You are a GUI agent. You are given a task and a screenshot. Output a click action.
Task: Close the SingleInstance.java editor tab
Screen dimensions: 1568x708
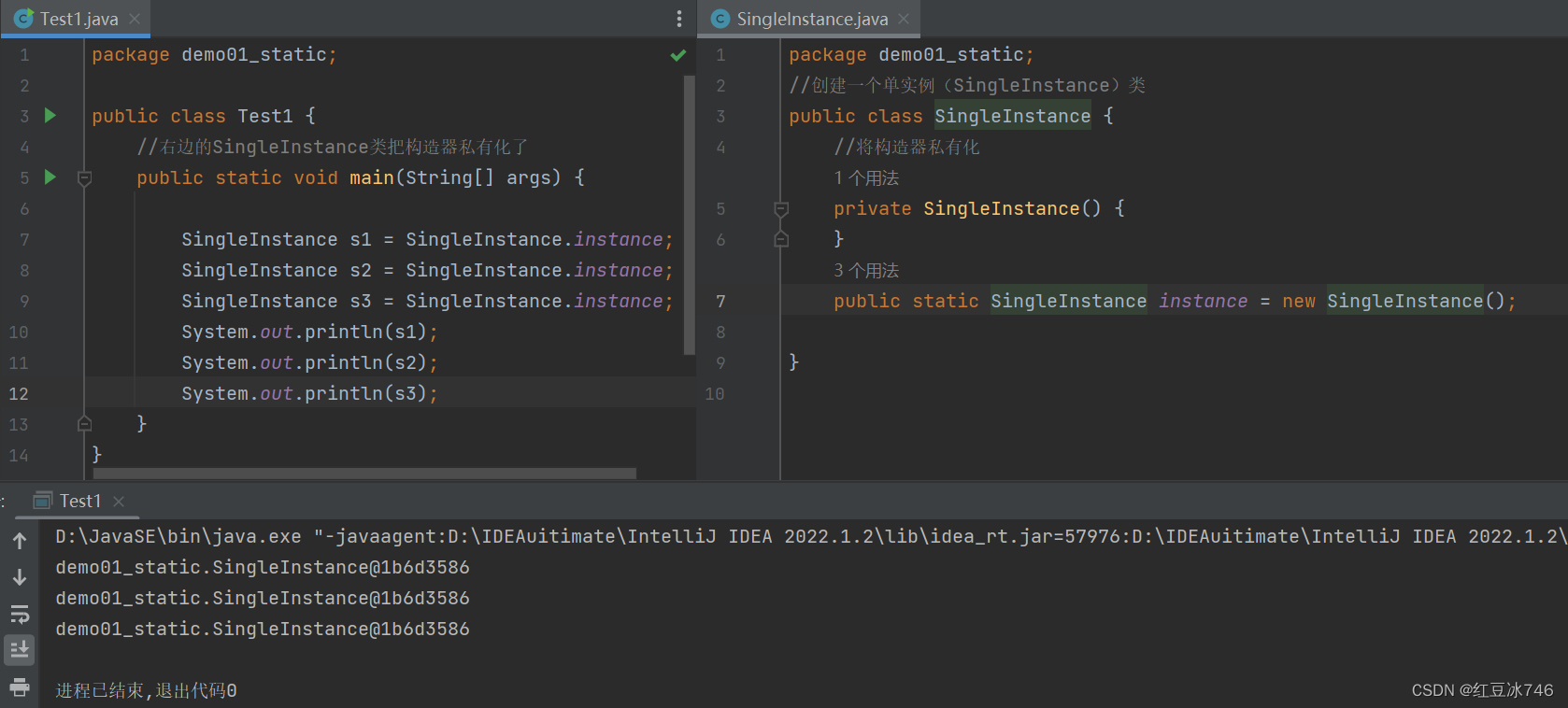pyautogui.click(x=904, y=19)
